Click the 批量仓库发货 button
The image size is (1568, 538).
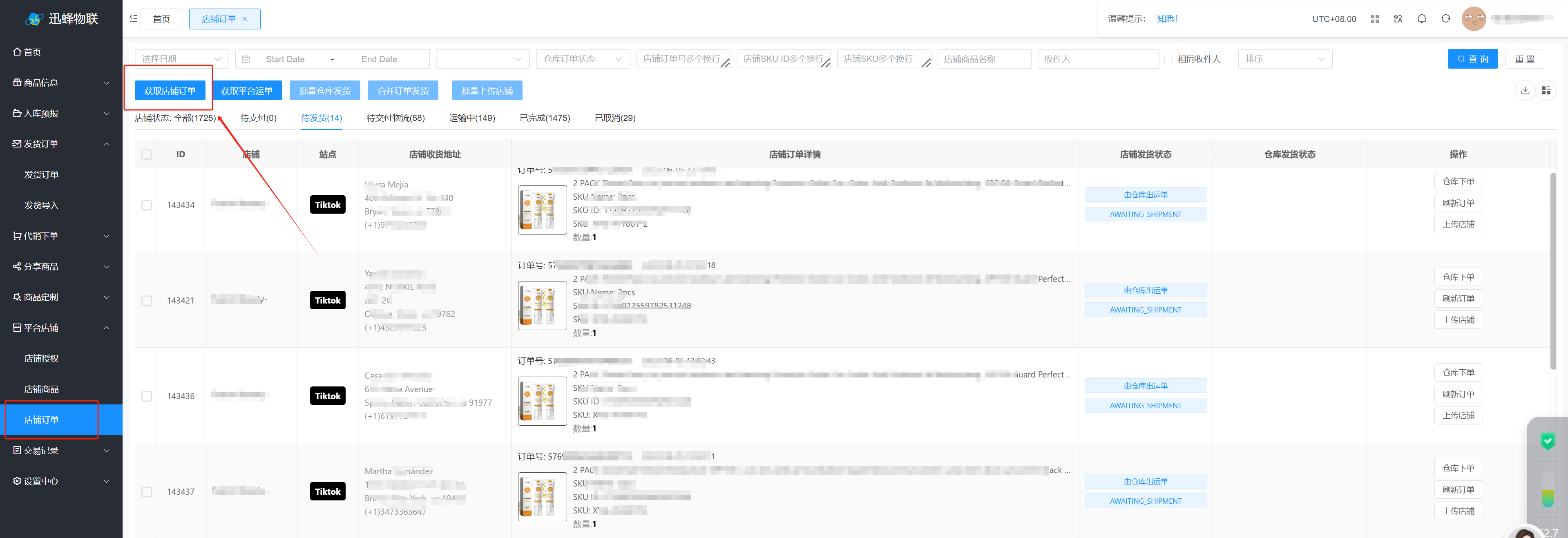pyautogui.click(x=325, y=91)
